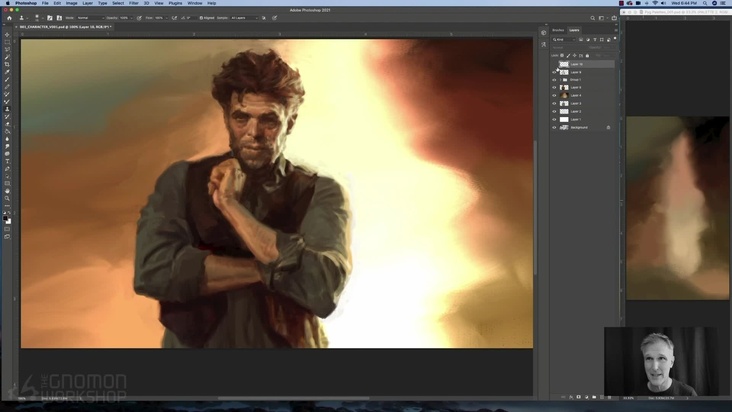Image resolution: width=732 pixels, height=412 pixels.
Task: Switch to the Pug Palettes document window
Action: coord(676,11)
